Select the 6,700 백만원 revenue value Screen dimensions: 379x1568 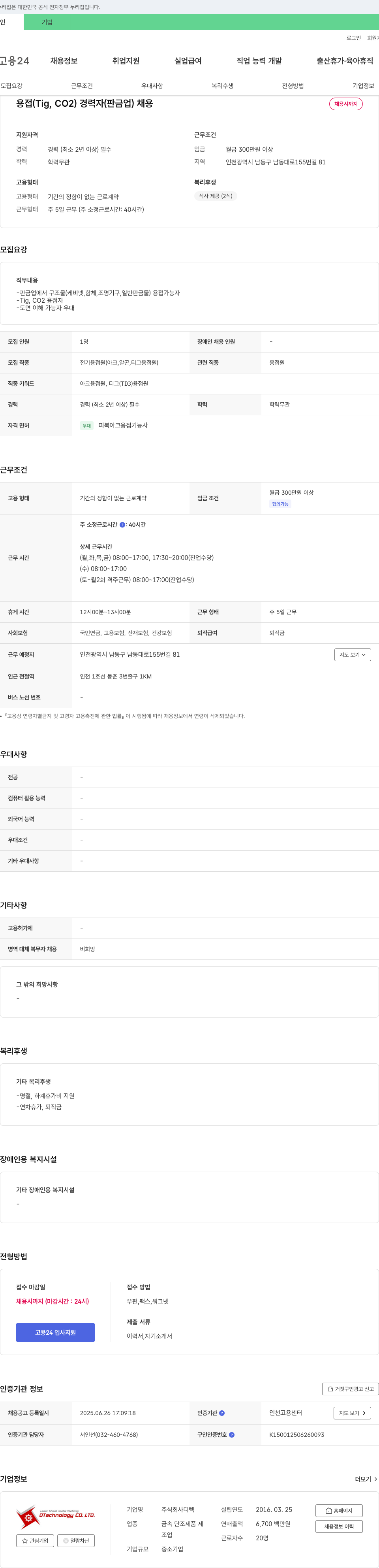pos(273,1524)
